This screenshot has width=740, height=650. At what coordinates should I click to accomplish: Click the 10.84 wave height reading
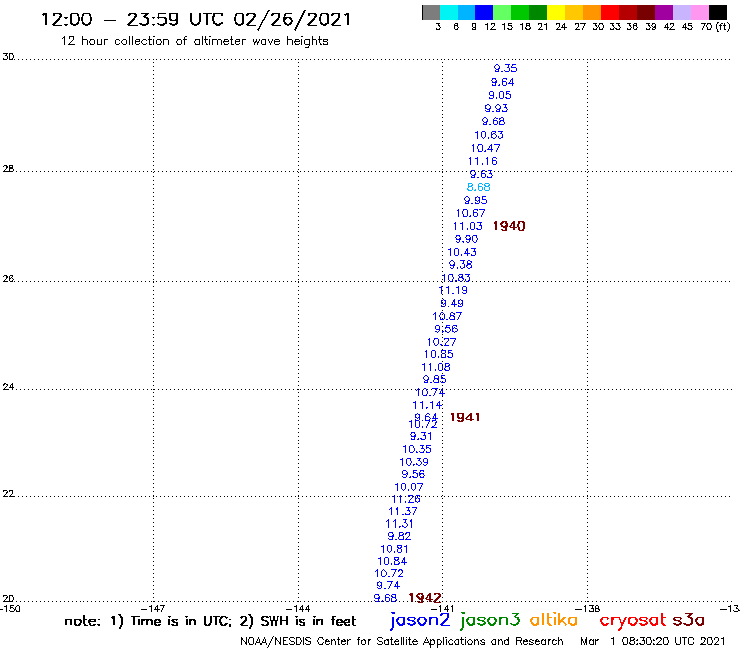[x=392, y=561]
